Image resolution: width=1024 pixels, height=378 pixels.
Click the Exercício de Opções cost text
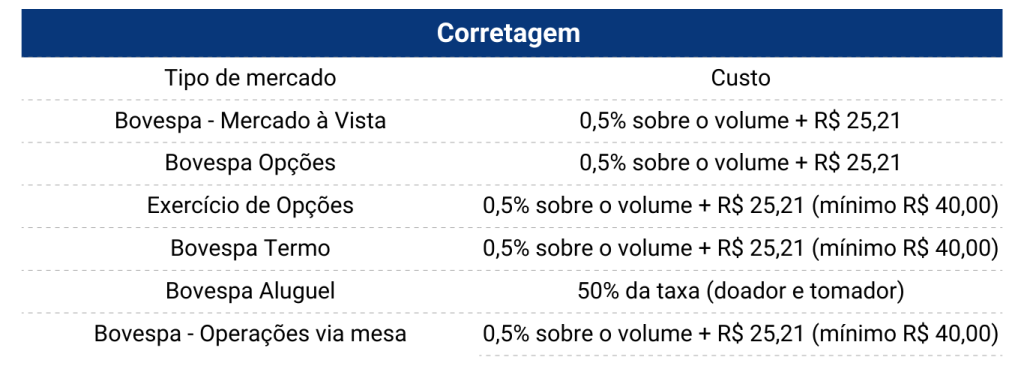point(741,206)
